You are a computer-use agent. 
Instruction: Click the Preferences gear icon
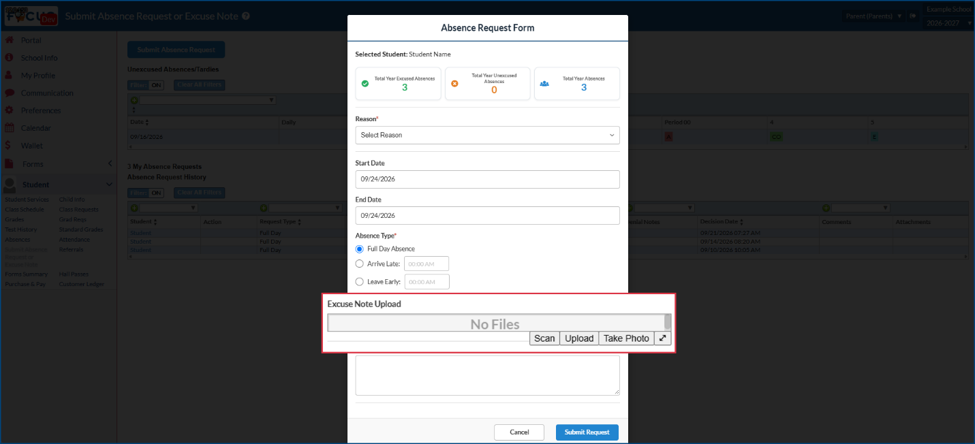tap(9, 110)
